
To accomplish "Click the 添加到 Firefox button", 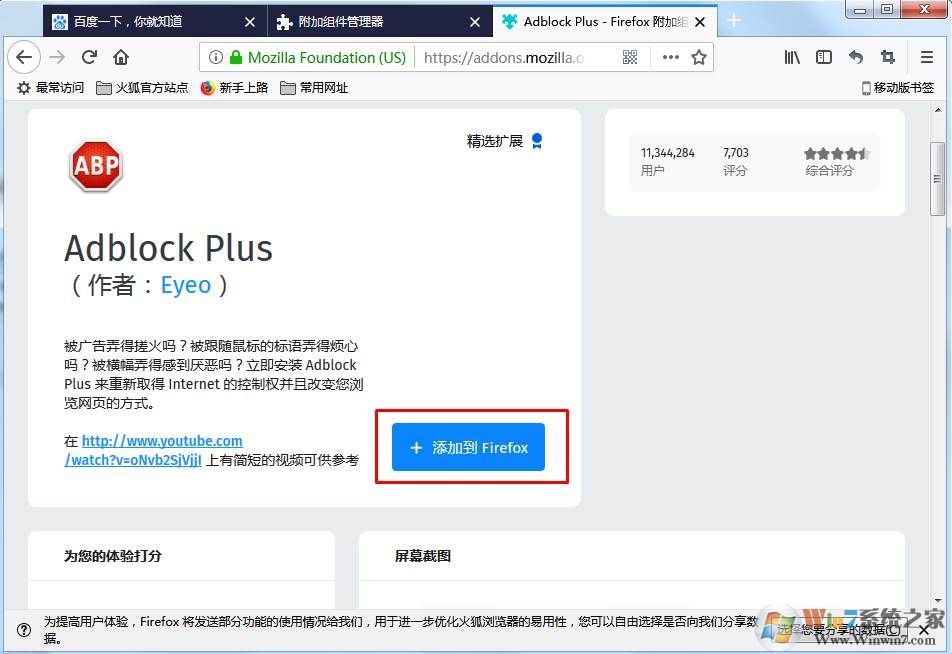I will coord(468,447).
